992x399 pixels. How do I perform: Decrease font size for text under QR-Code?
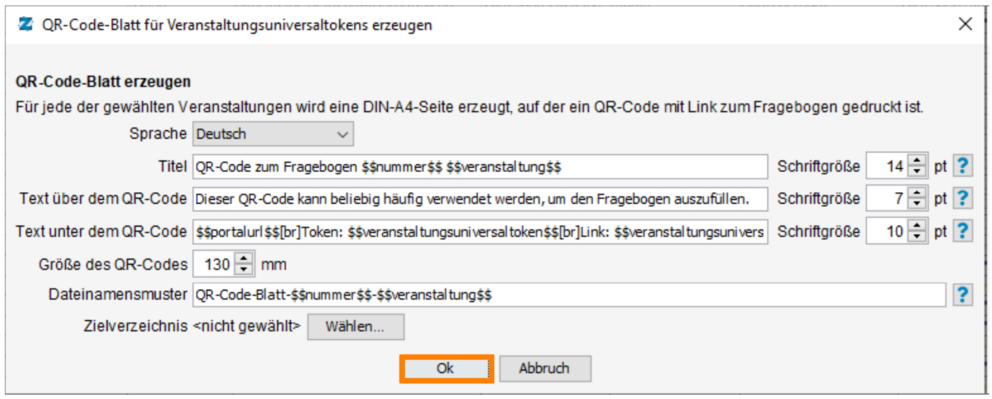pyautogui.click(x=916, y=237)
